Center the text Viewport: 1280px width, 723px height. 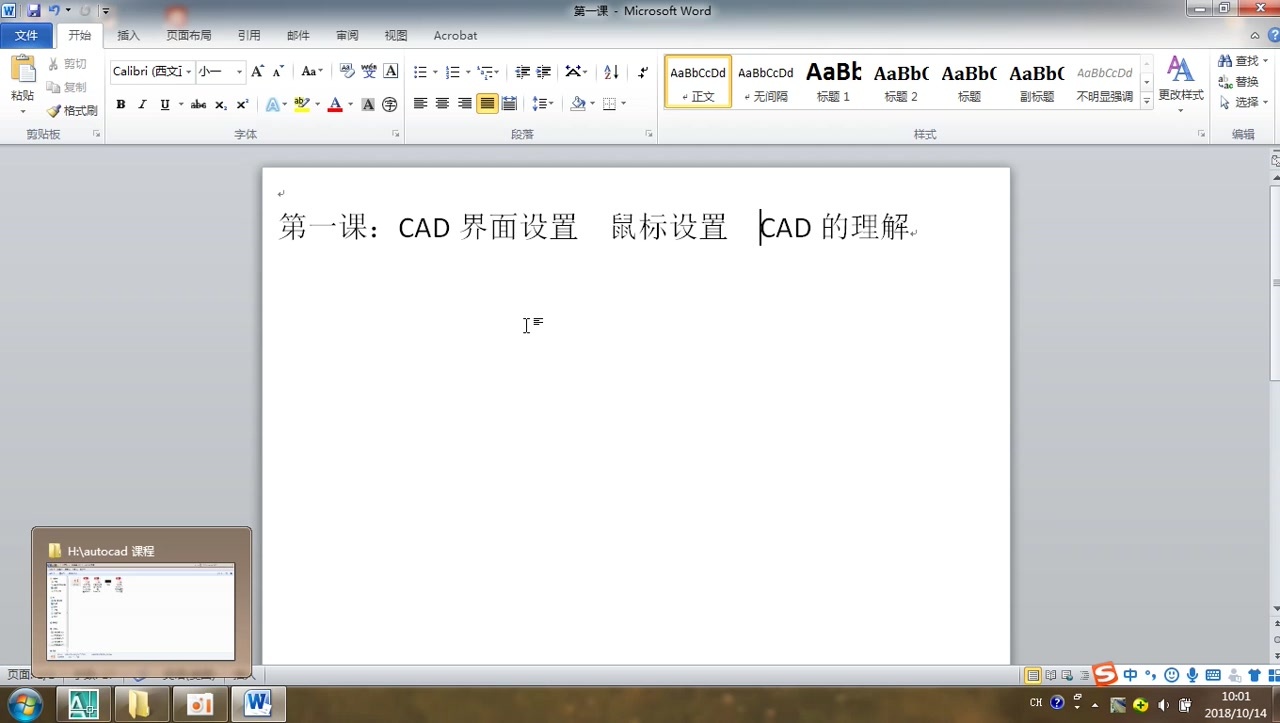point(442,104)
